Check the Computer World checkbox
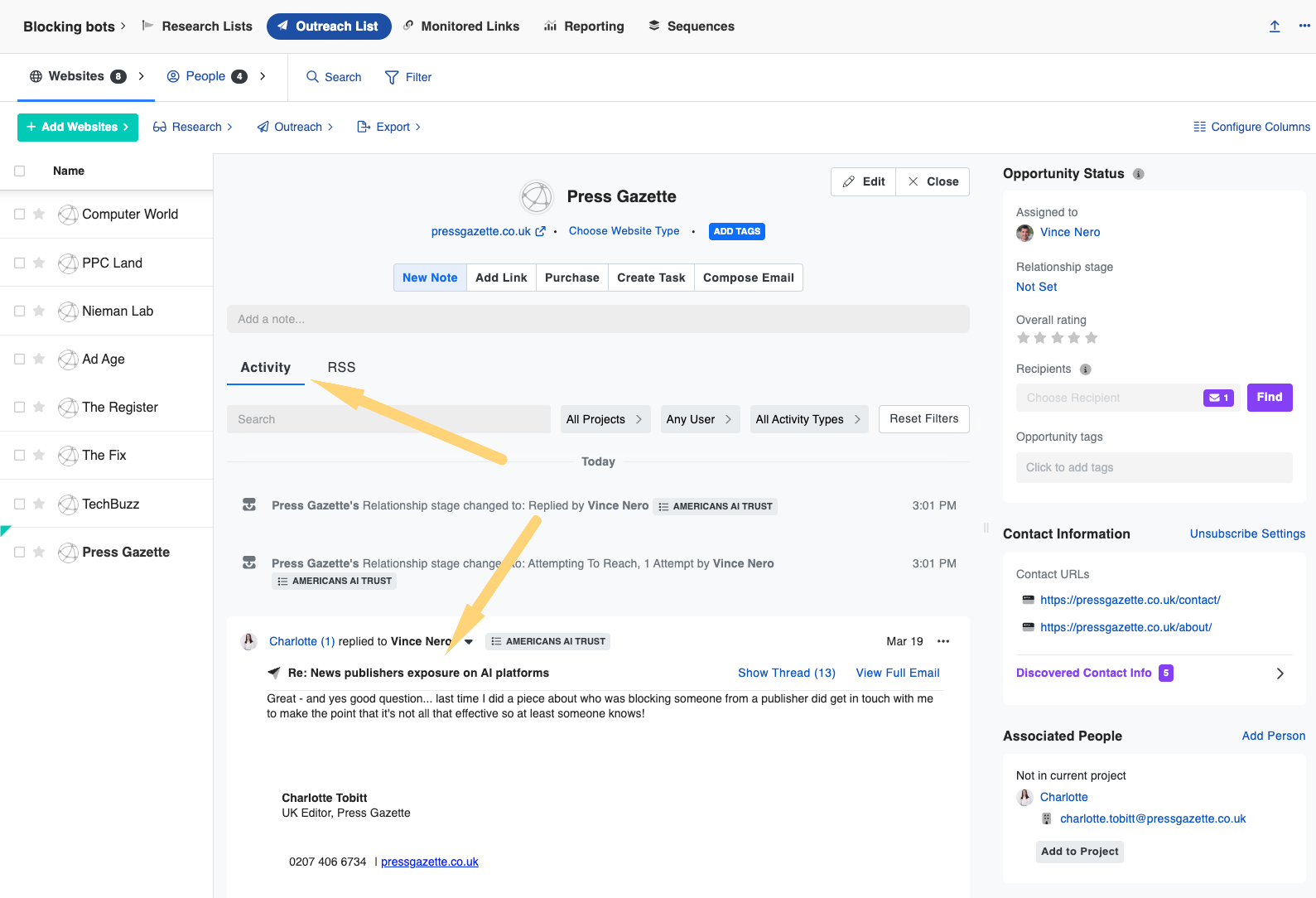Image resolution: width=1316 pixels, height=898 pixels. [x=20, y=215]
